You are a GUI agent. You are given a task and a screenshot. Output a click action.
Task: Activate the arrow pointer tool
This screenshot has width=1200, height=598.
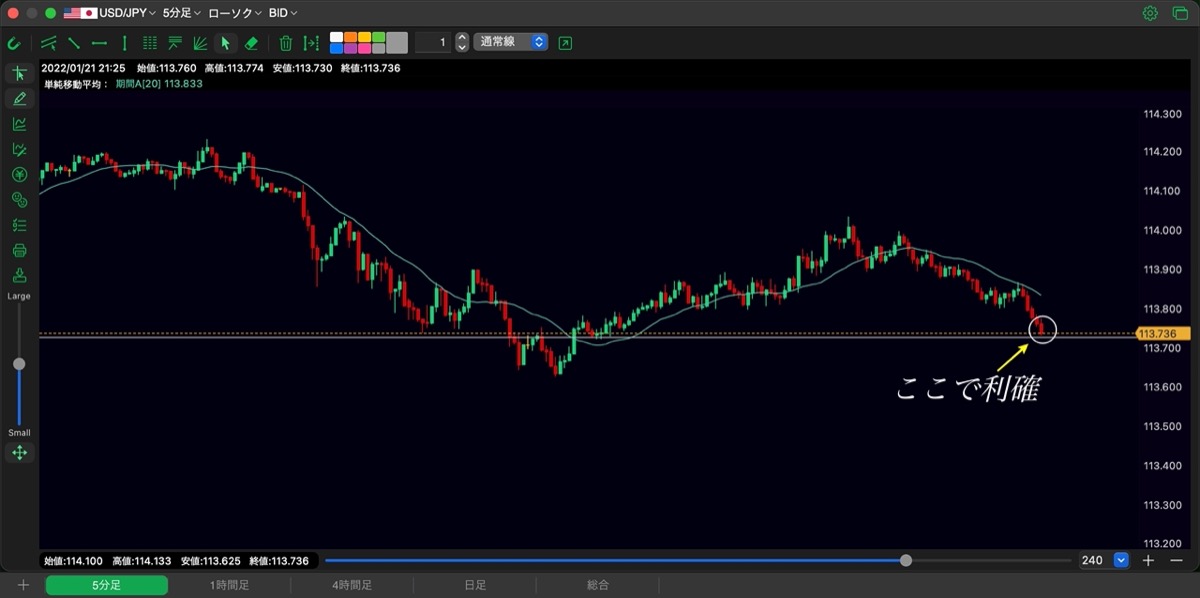225,43
